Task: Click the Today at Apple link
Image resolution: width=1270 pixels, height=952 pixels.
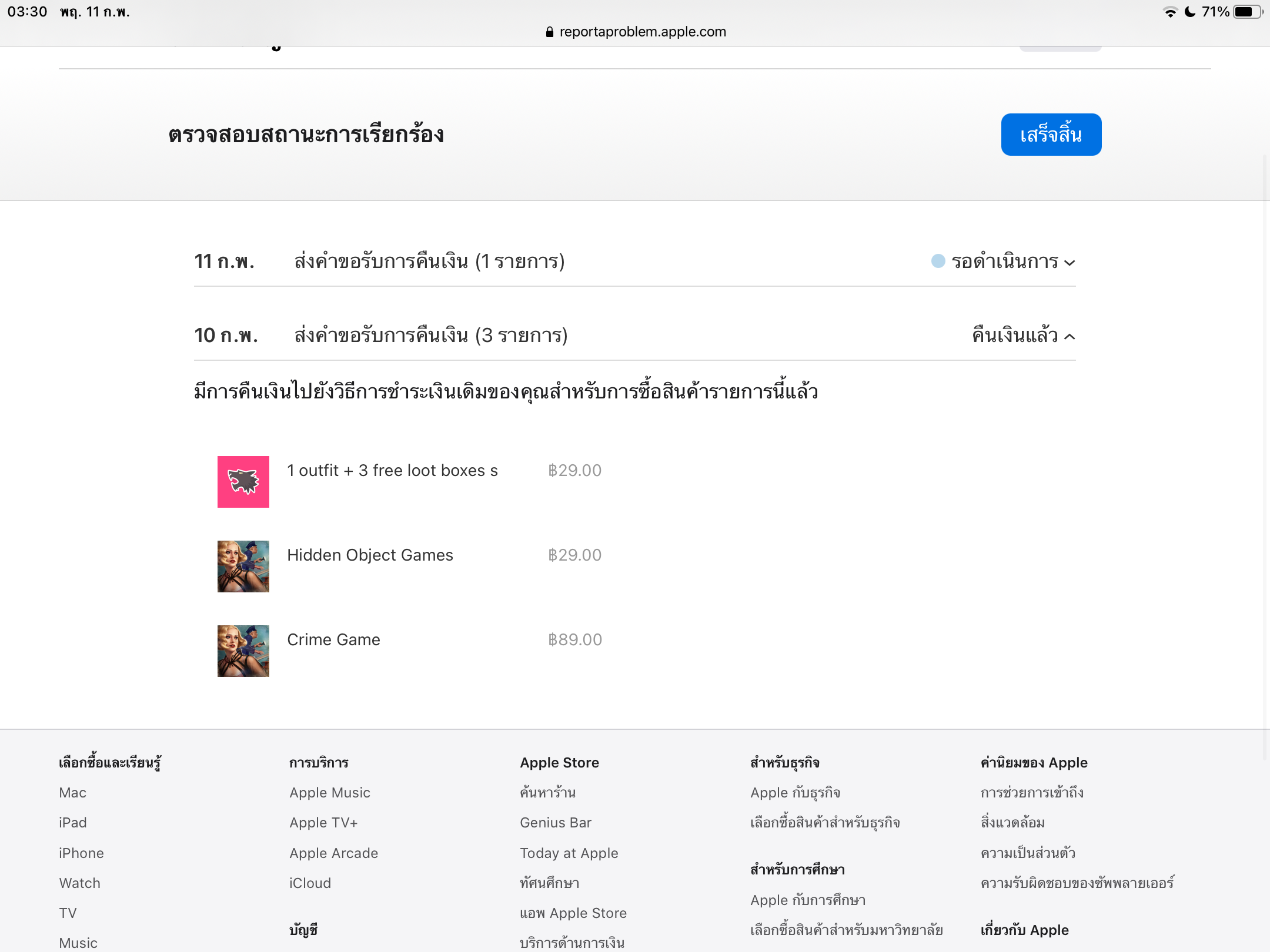Action: pyautogui.click(x=569, y=853)
